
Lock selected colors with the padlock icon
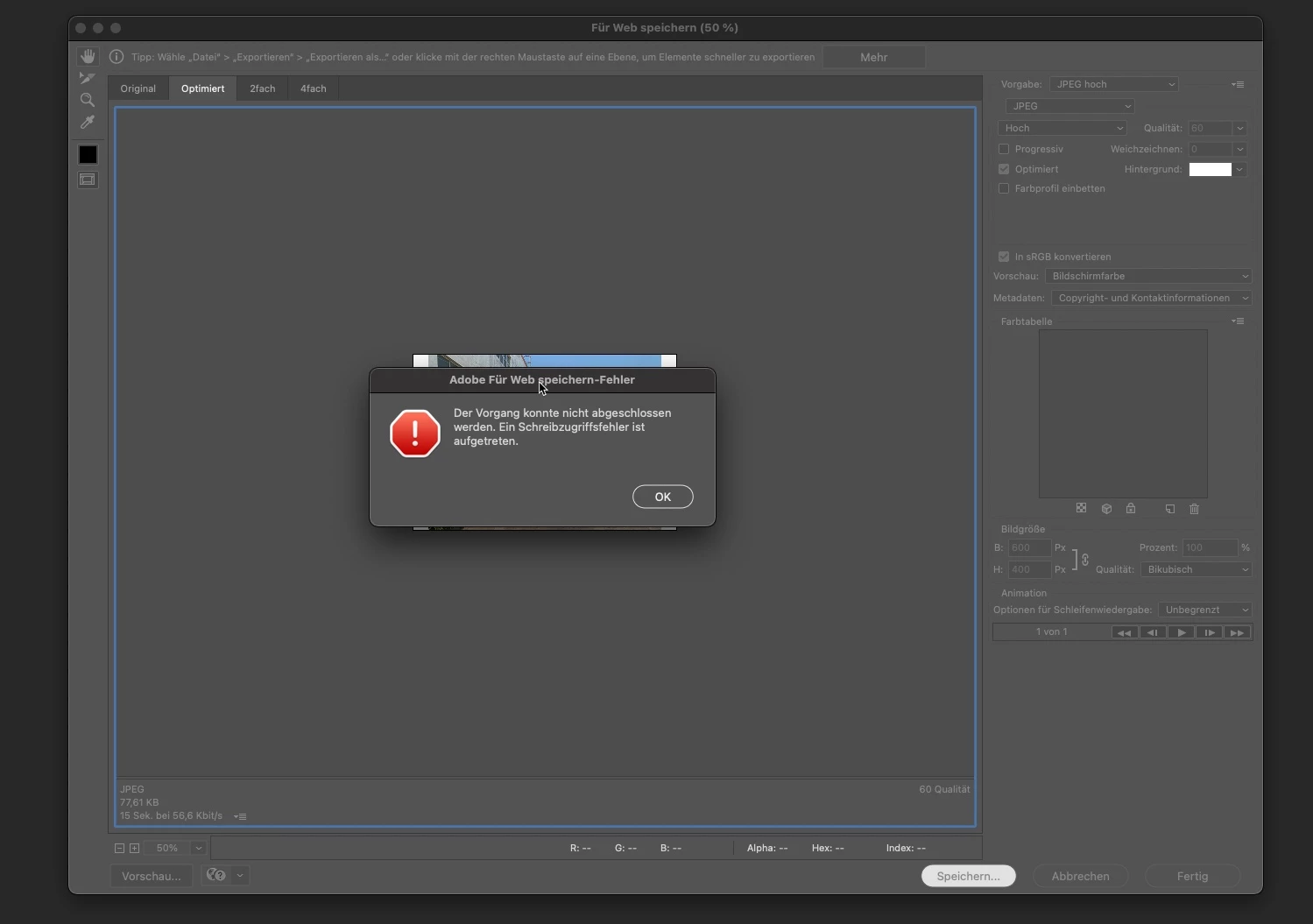point(1131,508)
